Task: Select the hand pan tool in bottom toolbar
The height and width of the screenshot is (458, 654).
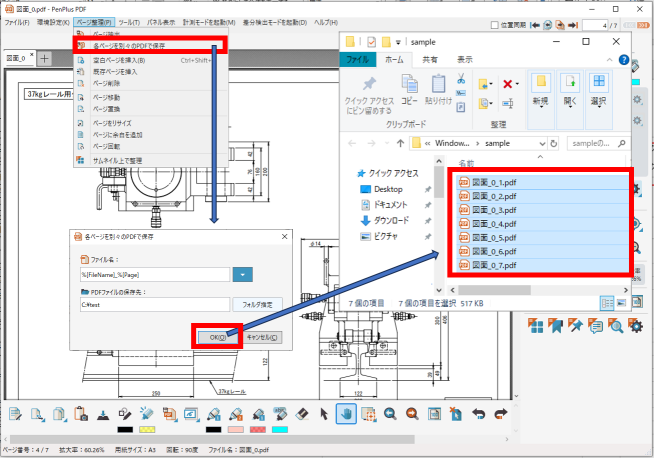Action: (345, 413)
